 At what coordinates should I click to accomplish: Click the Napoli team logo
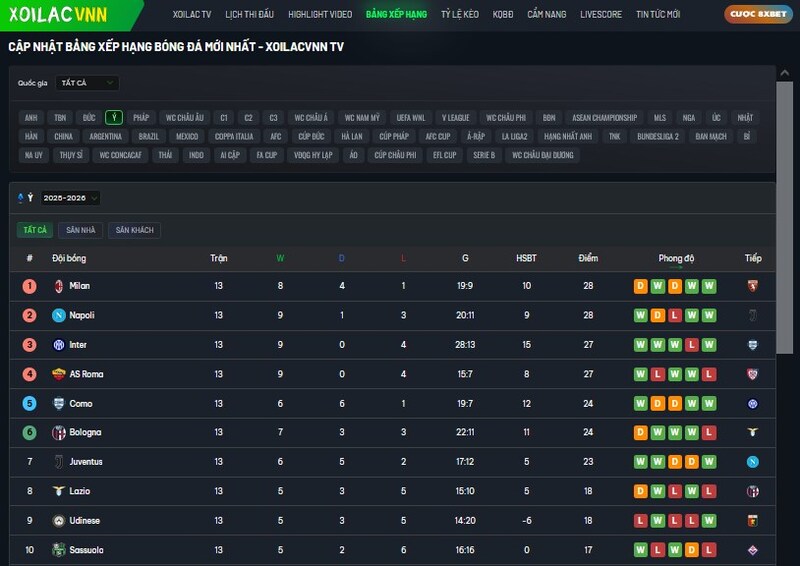tap(58, 315)
